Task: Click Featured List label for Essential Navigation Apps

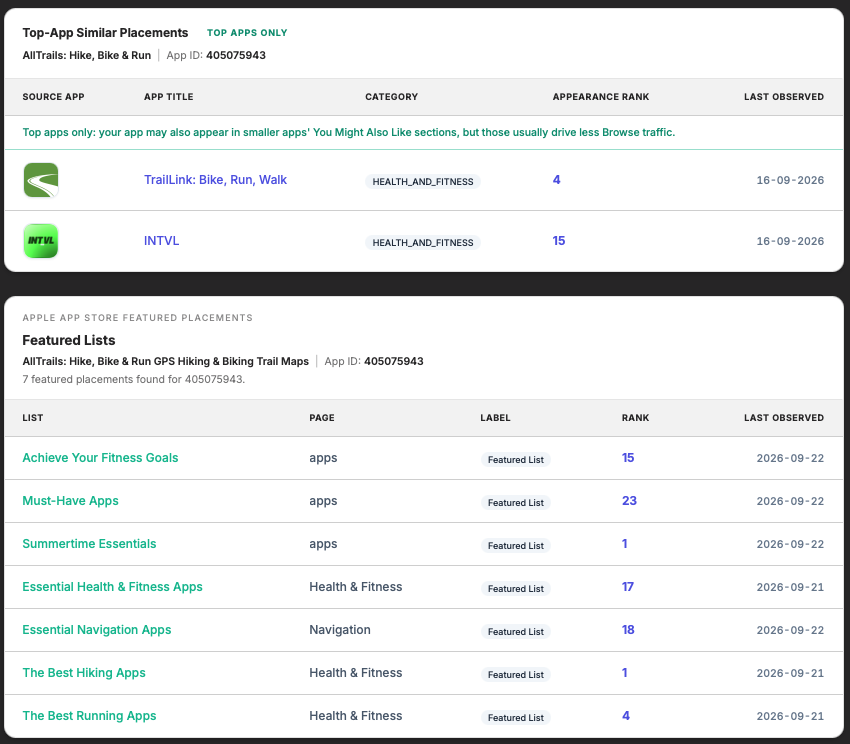Action: coord(516,632)
